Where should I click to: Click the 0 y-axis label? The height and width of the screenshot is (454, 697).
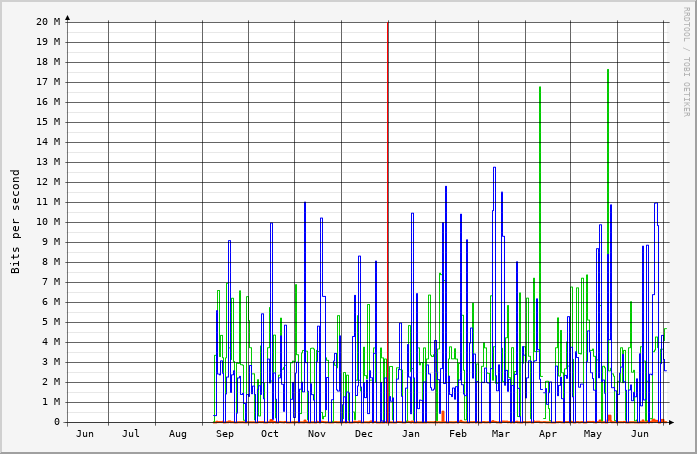tap(57, 422)
